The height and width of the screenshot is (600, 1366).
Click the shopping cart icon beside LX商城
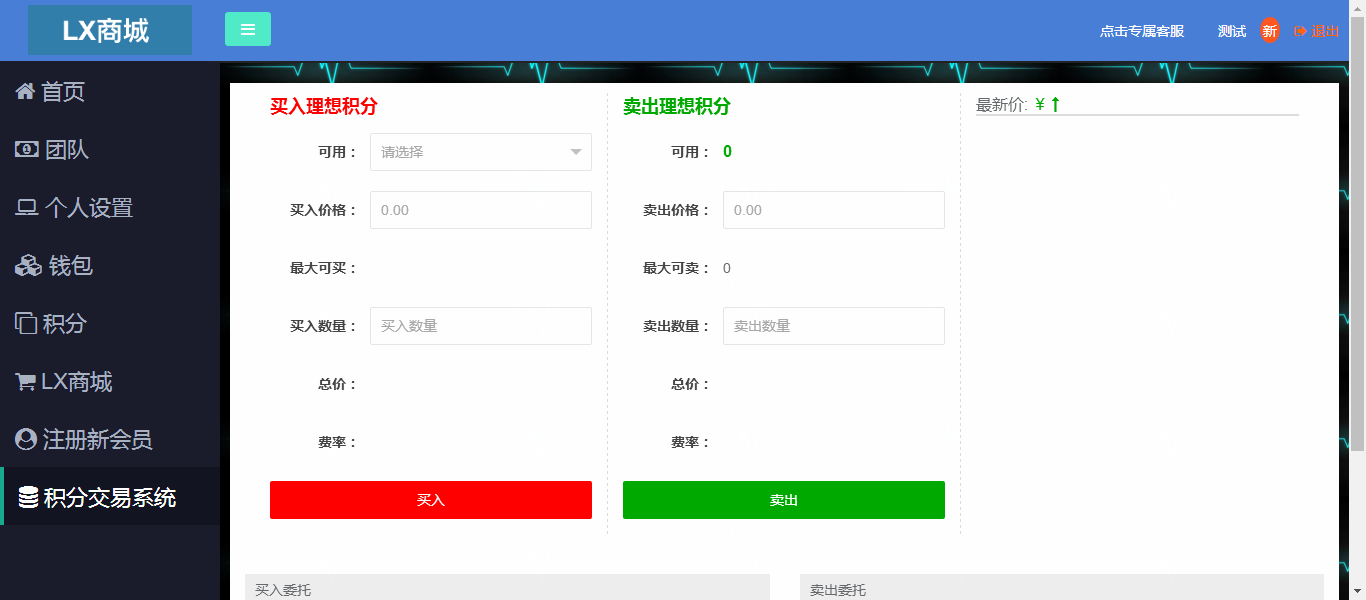25,382
